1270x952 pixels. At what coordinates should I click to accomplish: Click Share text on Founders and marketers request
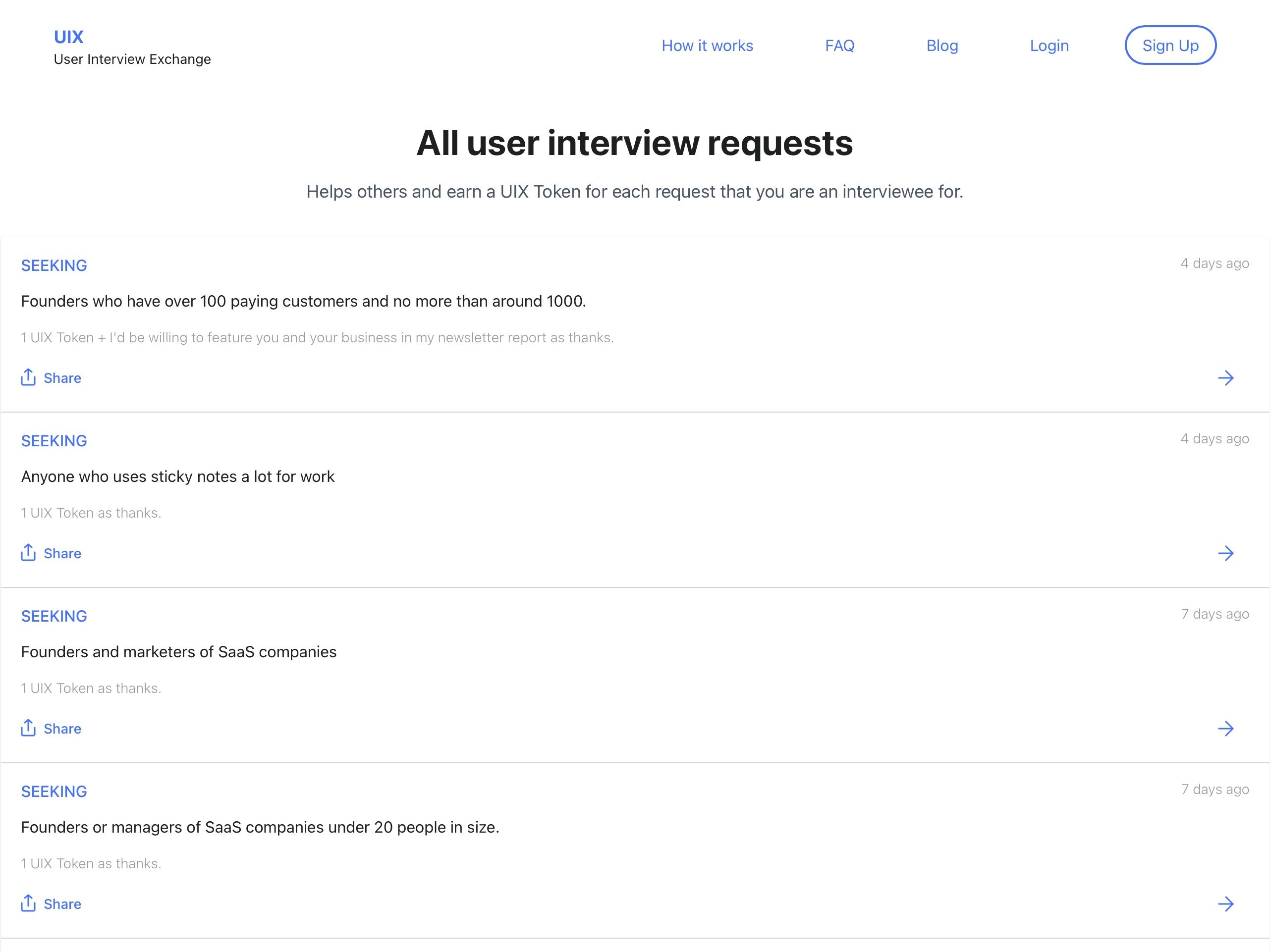62,729
